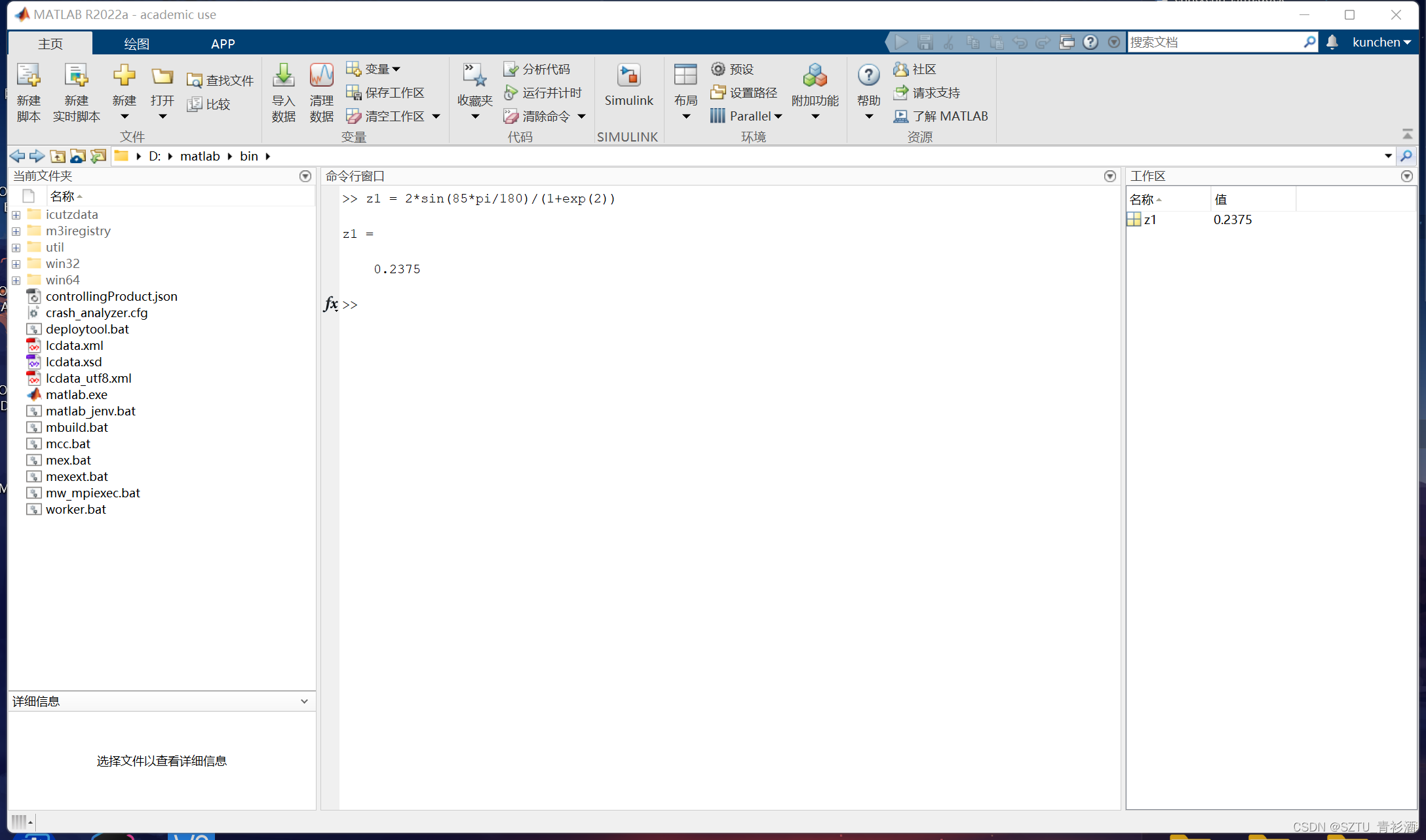
Task: Expand the win64 folder tree node
Action: 16,280
